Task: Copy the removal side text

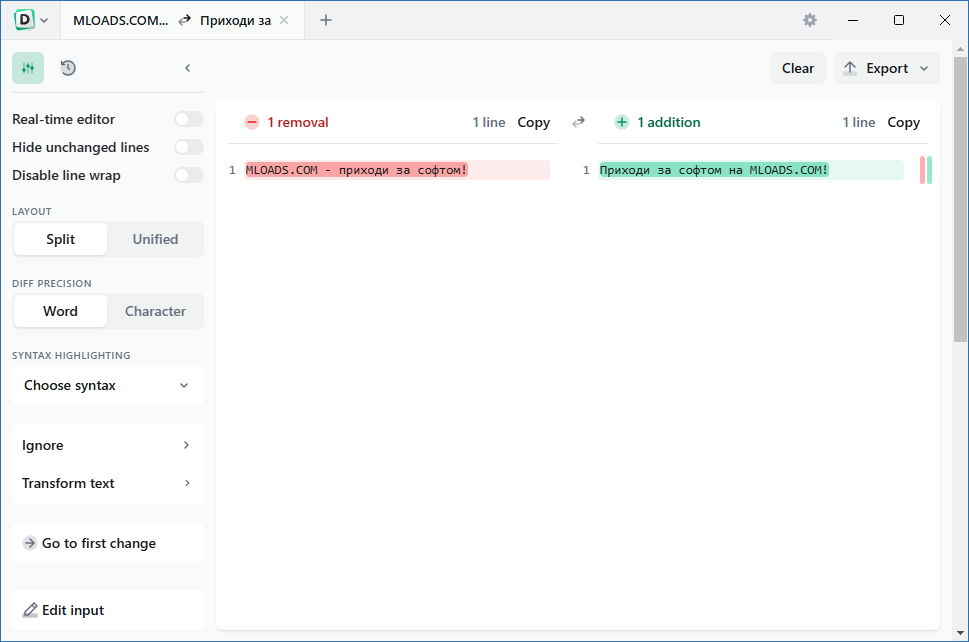Action: (533, 122)
